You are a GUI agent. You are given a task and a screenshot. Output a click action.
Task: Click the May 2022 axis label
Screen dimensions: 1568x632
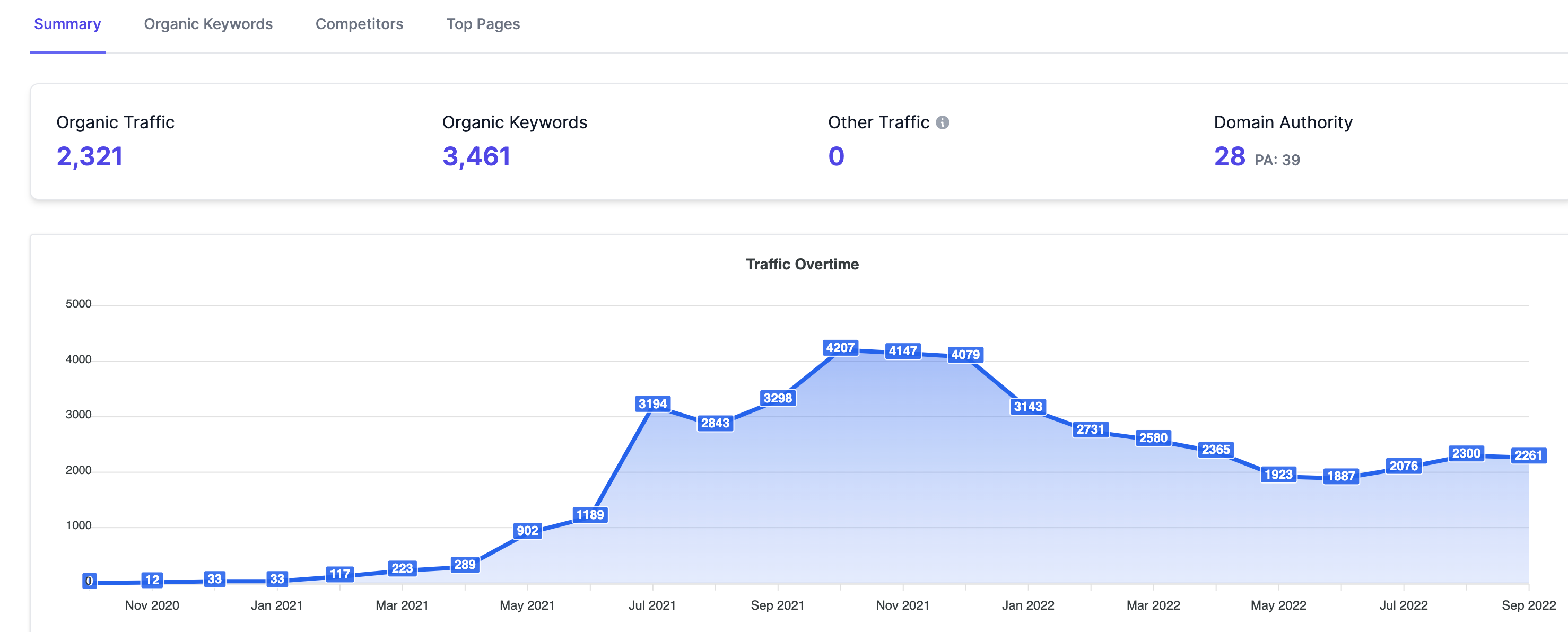tap(1278, 606)
